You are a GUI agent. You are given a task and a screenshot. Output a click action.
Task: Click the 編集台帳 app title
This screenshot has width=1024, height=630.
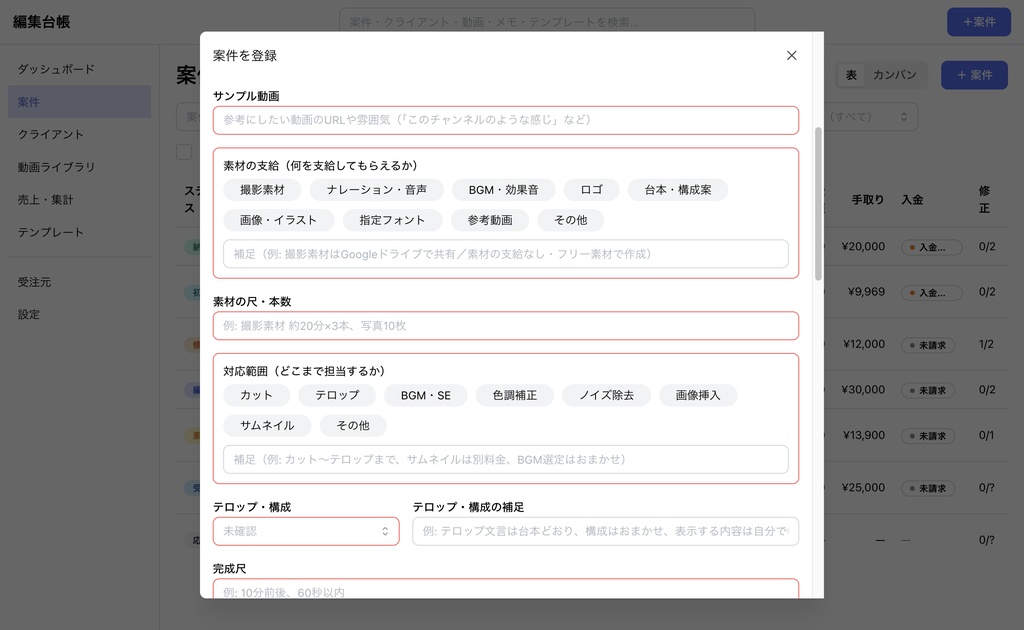click(x=41, y=22)
